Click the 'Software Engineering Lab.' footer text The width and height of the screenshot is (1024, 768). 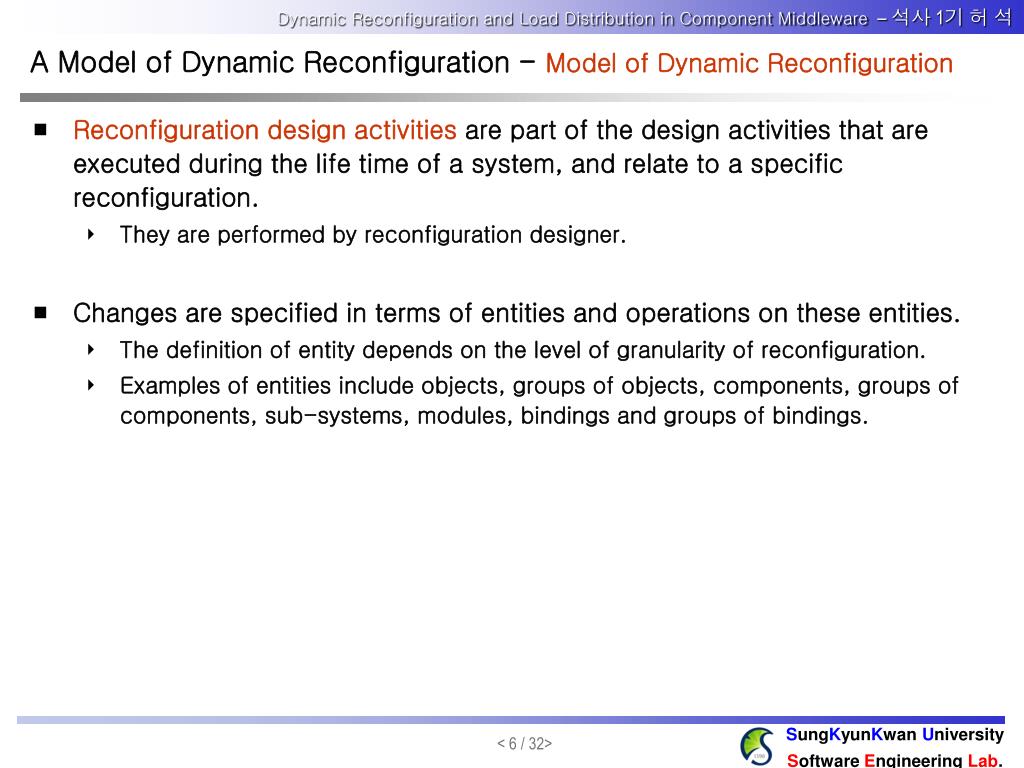(x=895, y=760)
